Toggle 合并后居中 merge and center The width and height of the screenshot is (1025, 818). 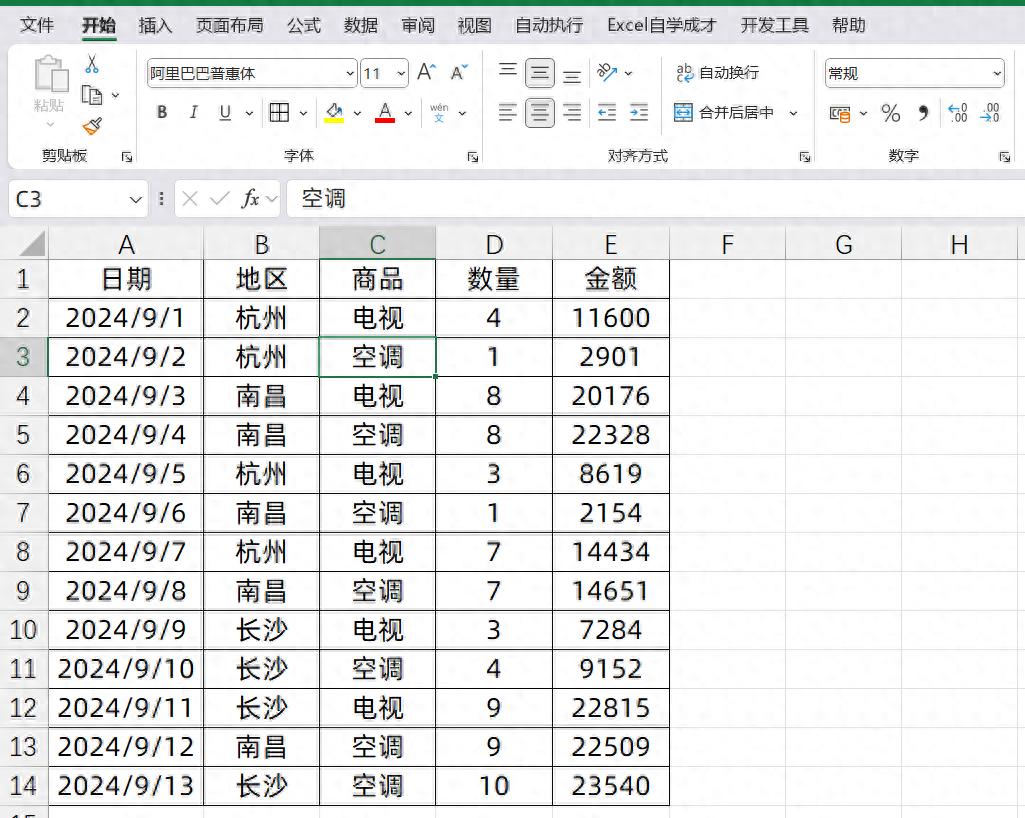724,112
